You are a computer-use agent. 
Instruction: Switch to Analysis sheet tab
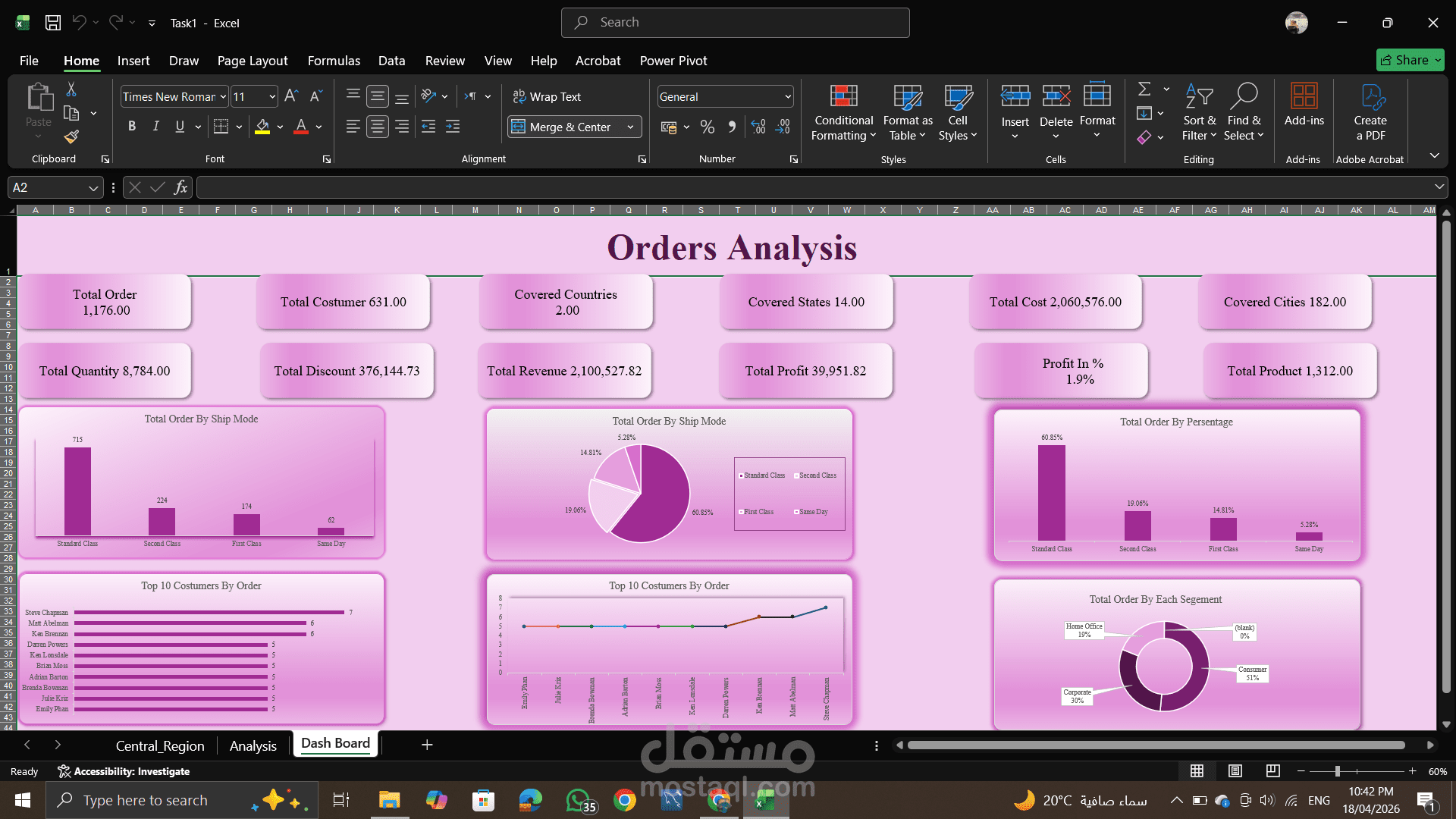click(253, 745)
